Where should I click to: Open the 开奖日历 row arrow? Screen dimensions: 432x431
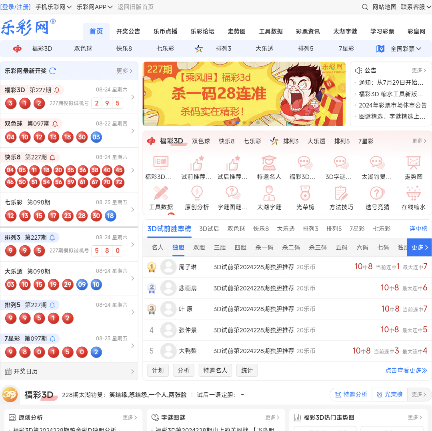point(133,371)
